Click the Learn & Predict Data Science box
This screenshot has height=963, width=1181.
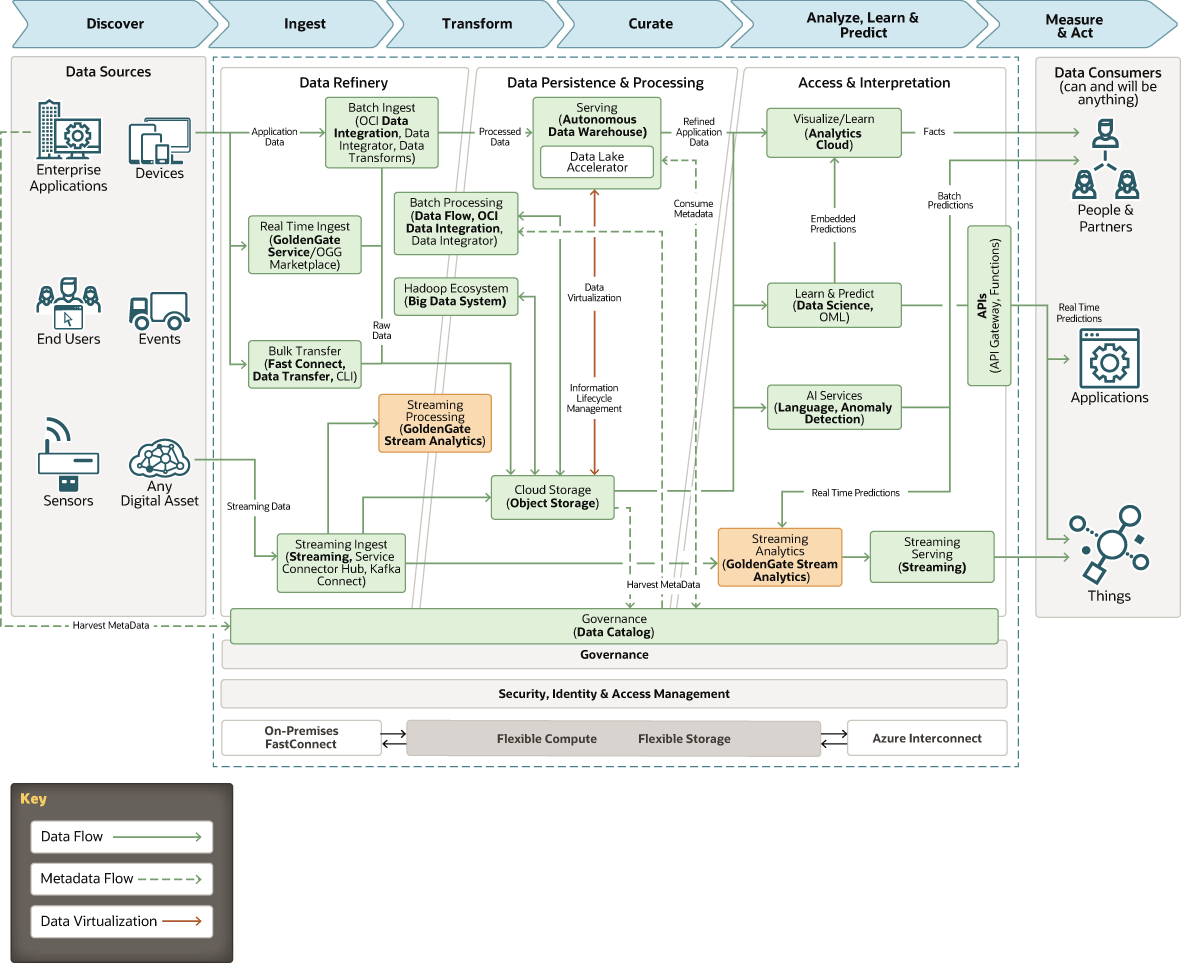(x=834, y=305)
